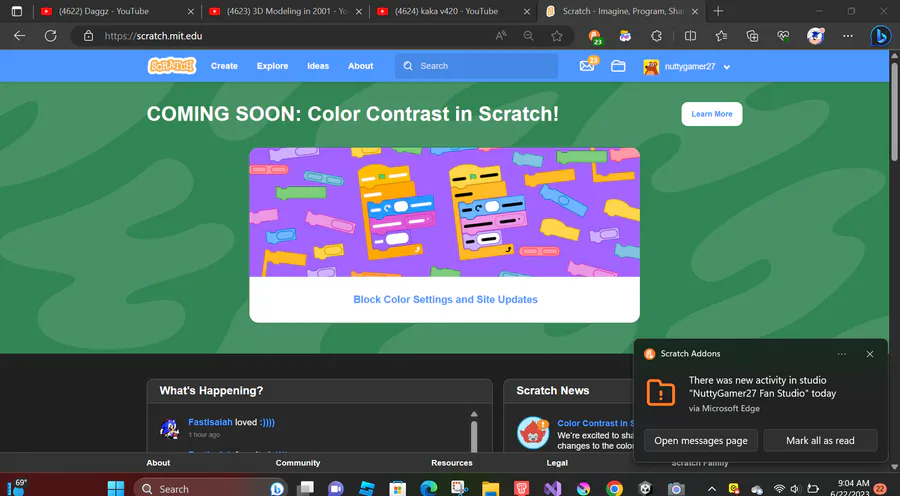The image size is (900, 496).
Task: Open the Bing Copilot sidebar icon
Action: 880,36
